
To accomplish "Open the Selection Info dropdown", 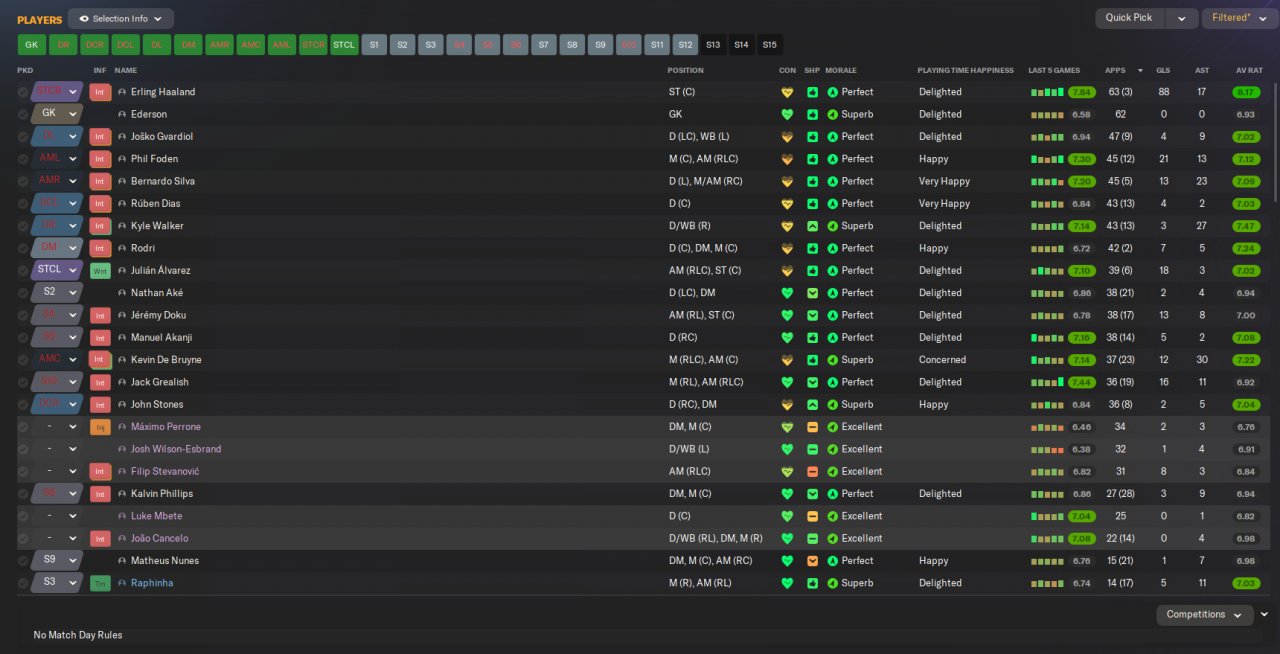I will point(121,19).
